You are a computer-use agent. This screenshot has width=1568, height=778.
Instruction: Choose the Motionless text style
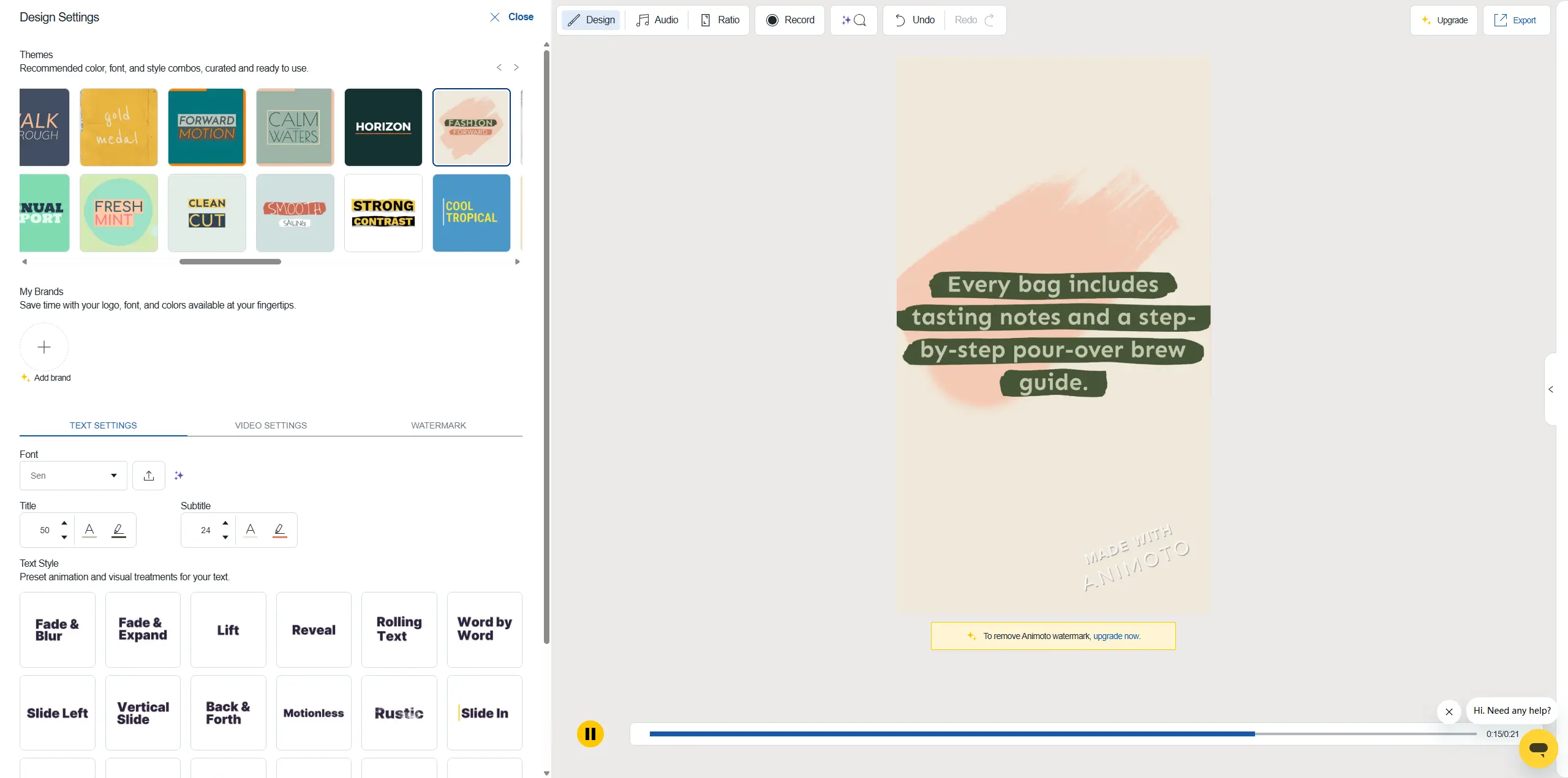point(314,713)
